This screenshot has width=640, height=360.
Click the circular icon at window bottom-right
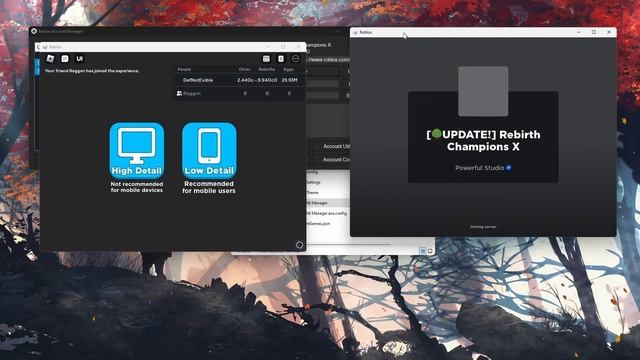[x=299, y=245]
